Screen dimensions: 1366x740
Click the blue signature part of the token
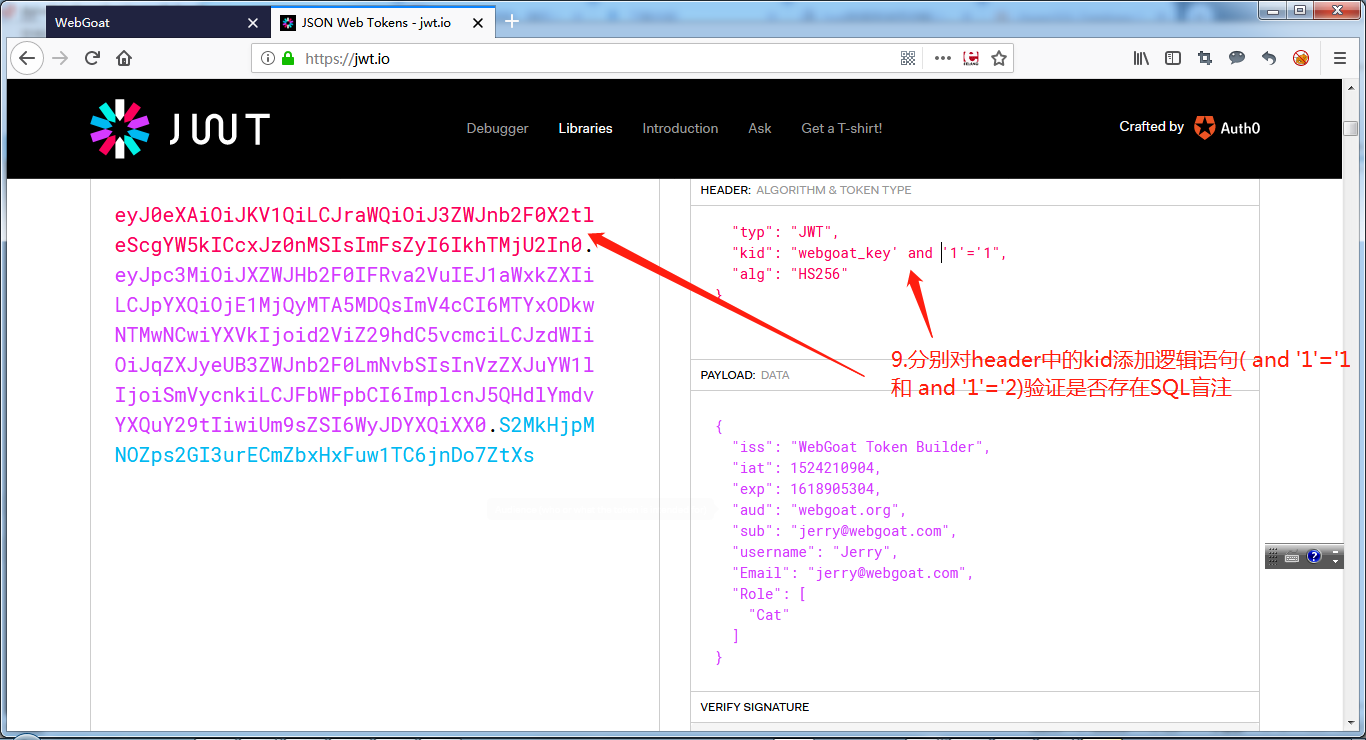355,440
